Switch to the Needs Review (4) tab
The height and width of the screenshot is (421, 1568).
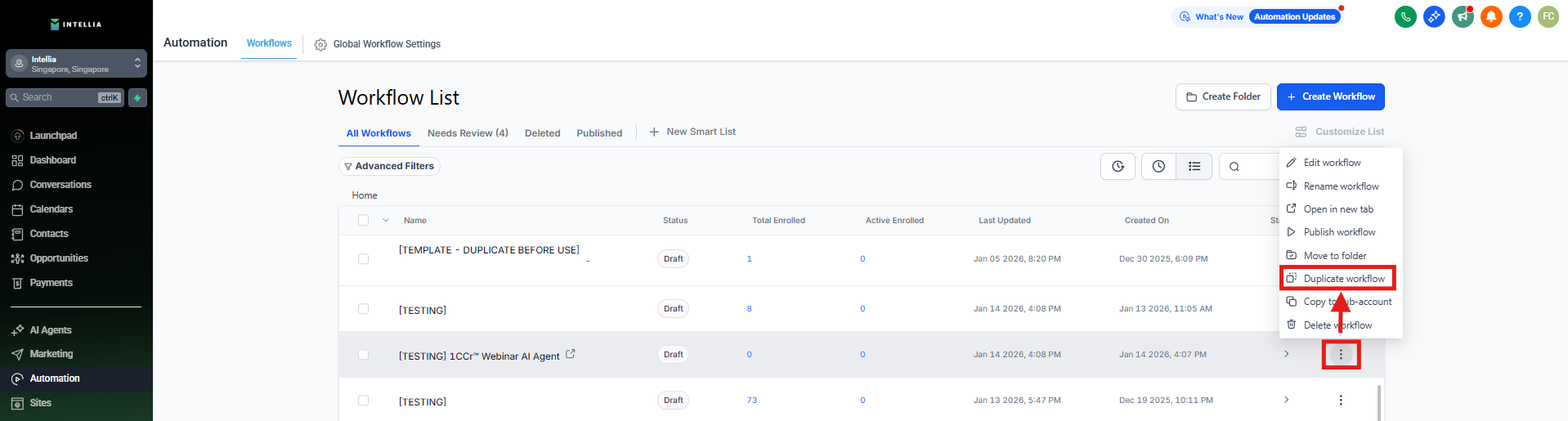468,133
